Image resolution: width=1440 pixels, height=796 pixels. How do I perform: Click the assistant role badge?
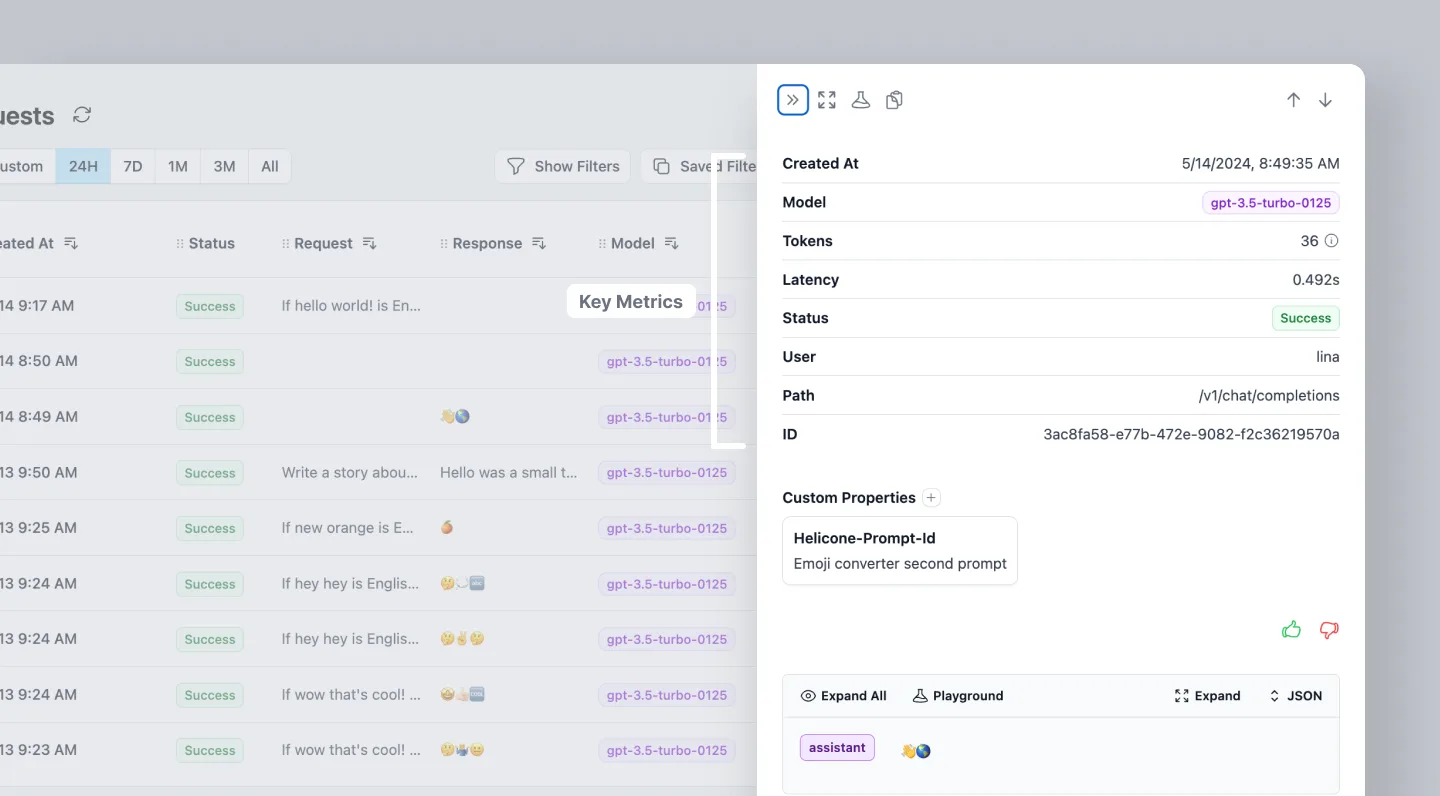tap(837, 748)
